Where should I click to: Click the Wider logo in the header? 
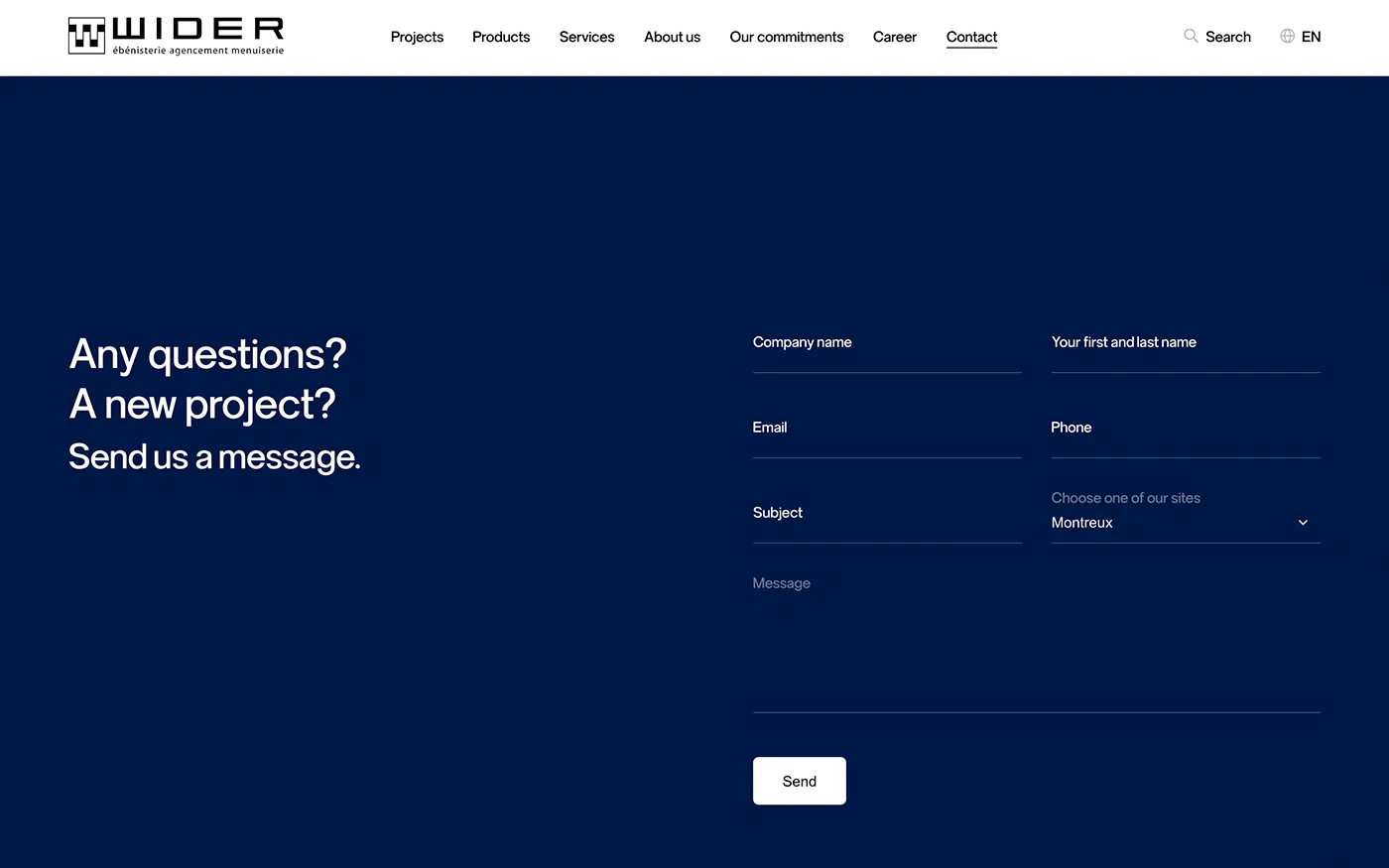pos(177,36)
